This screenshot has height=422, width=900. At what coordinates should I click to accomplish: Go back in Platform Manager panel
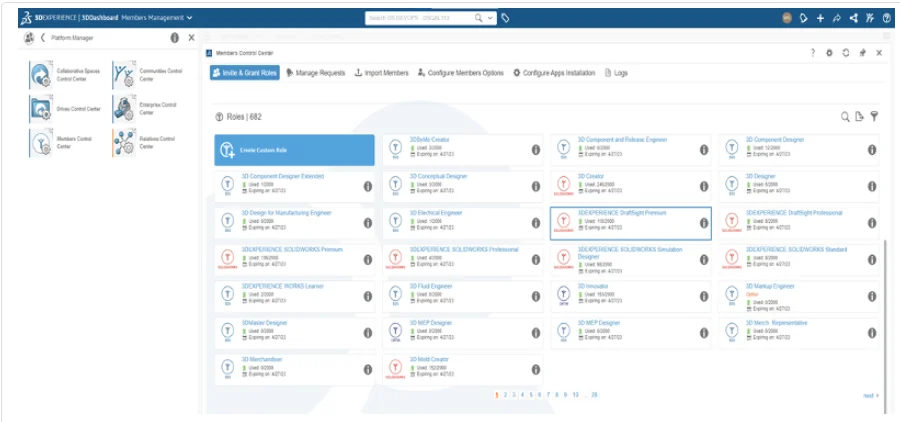coord(42,38)
